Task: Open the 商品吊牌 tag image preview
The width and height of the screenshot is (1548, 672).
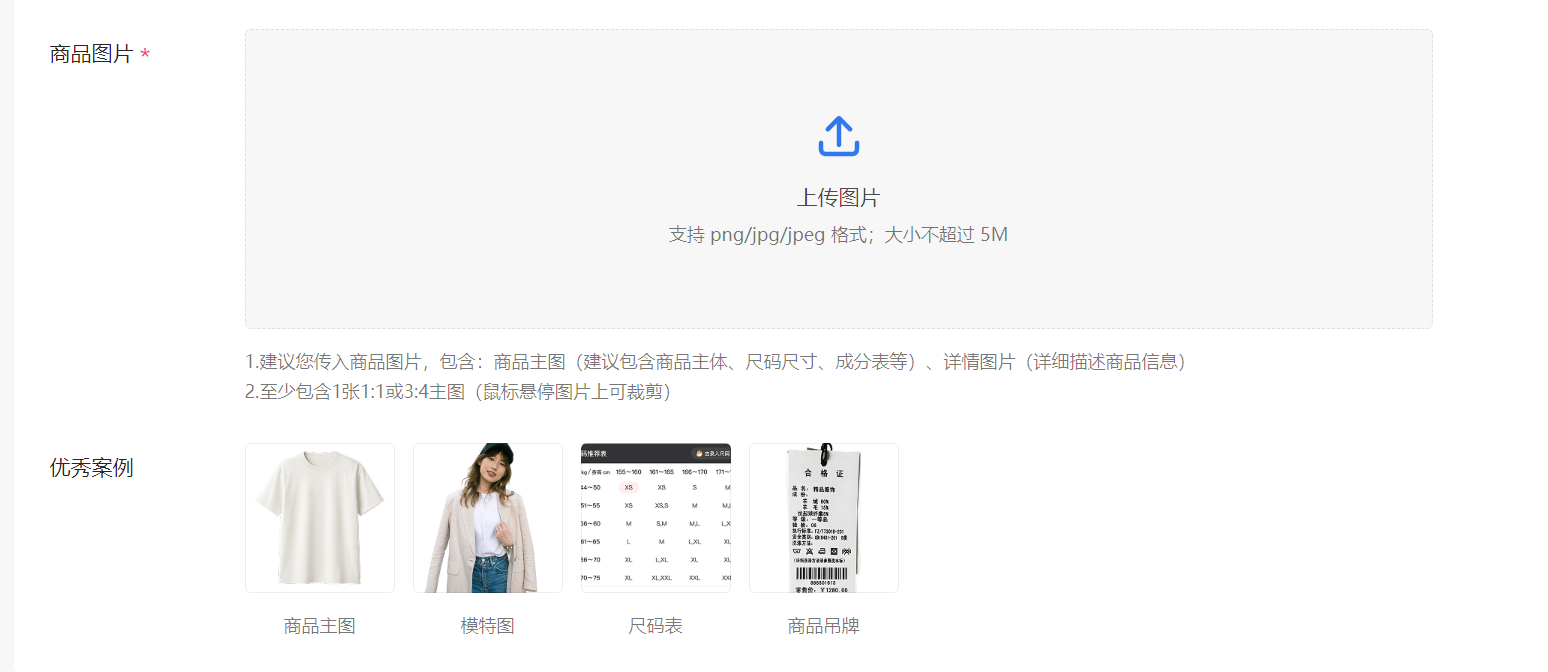Action: click(823, 517)
